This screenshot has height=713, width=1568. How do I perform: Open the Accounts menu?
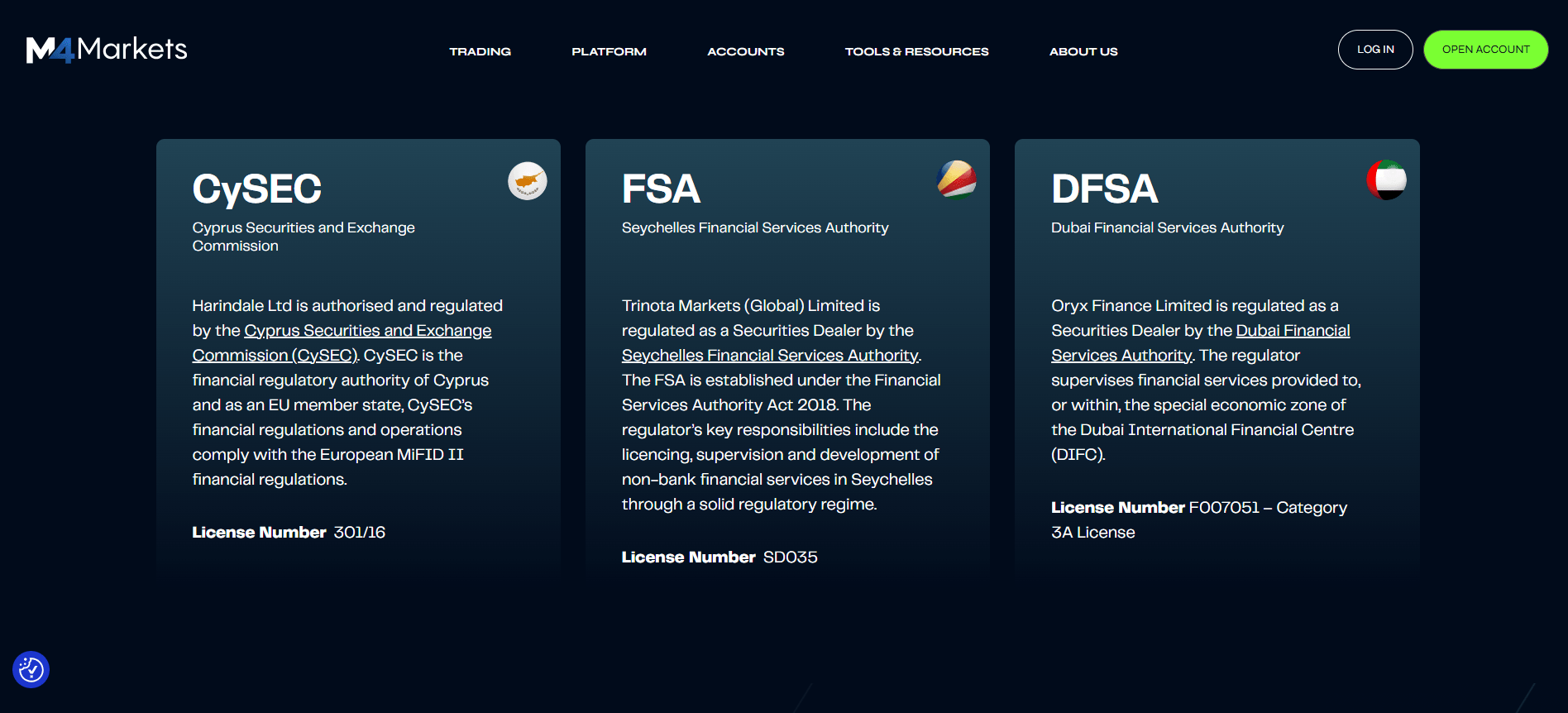pyautogui.click(x=745, y=51)
